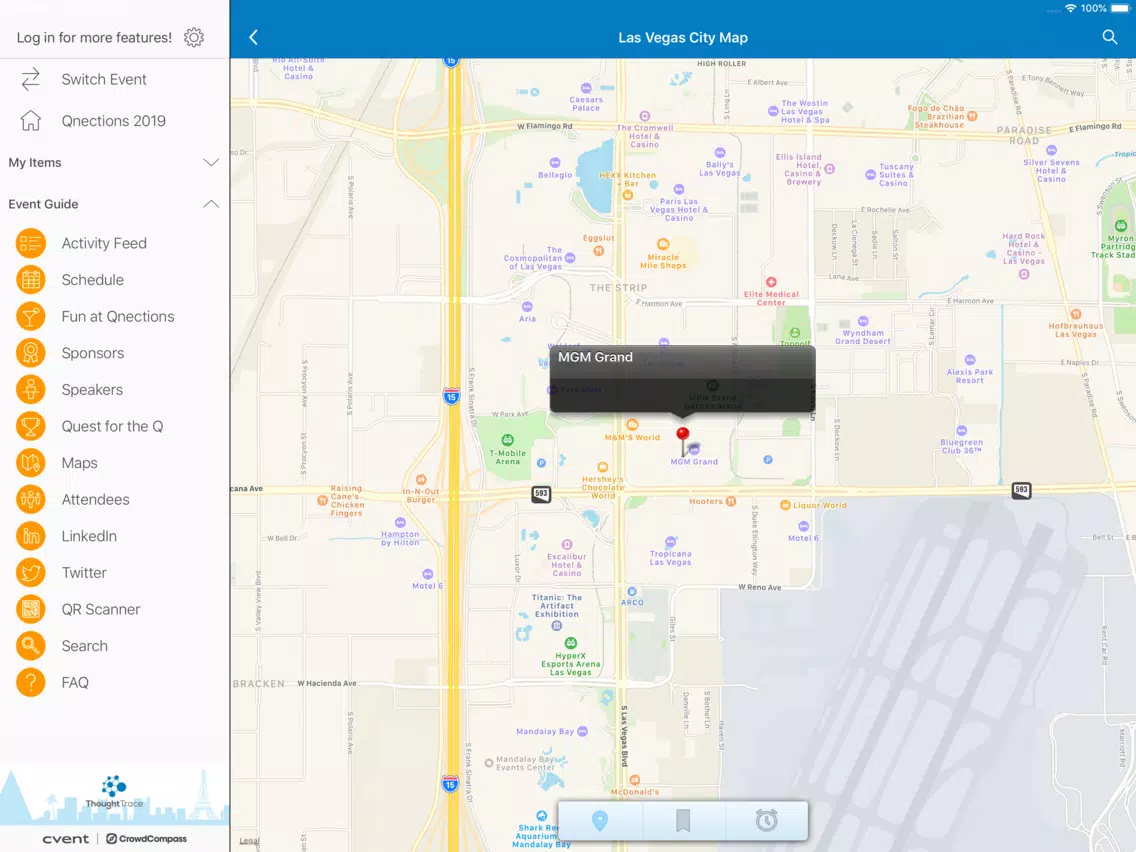Choose FAQ from the Event Guide
This screenshot has height=852, width=1136.
tap(114, 682)
